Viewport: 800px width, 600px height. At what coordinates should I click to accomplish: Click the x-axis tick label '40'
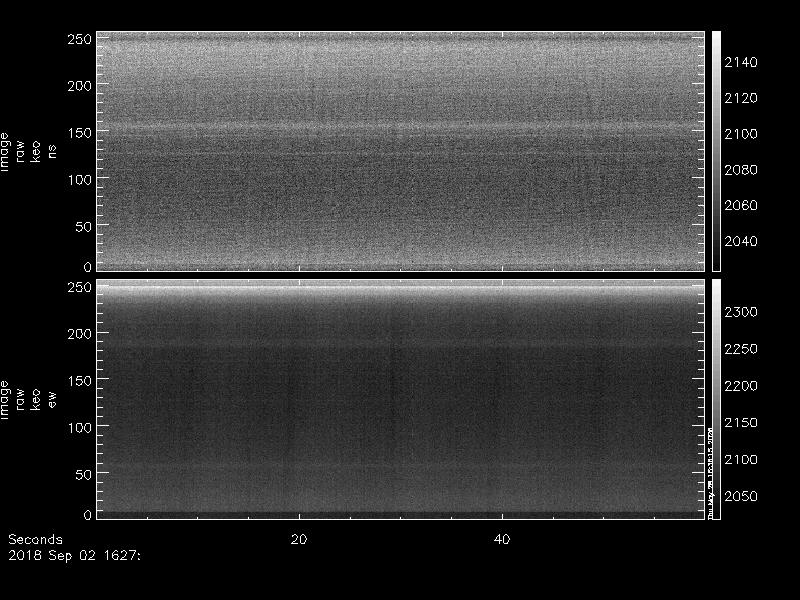pyautogui.click(x=502, y=539)
